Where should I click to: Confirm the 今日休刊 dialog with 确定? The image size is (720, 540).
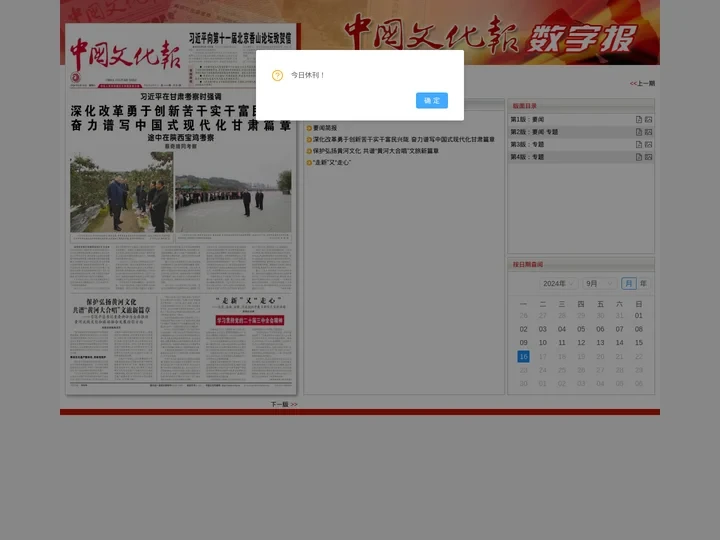point(432,101)
